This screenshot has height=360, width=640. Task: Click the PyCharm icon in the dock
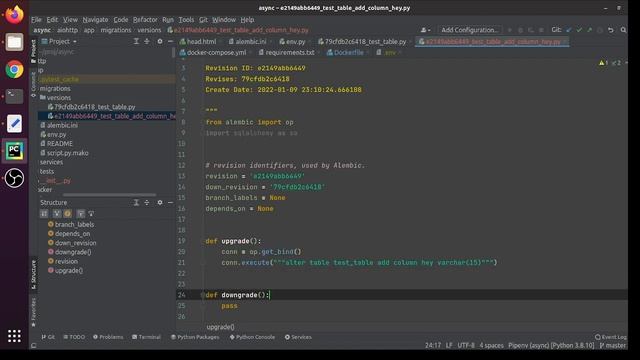(14, 151)
